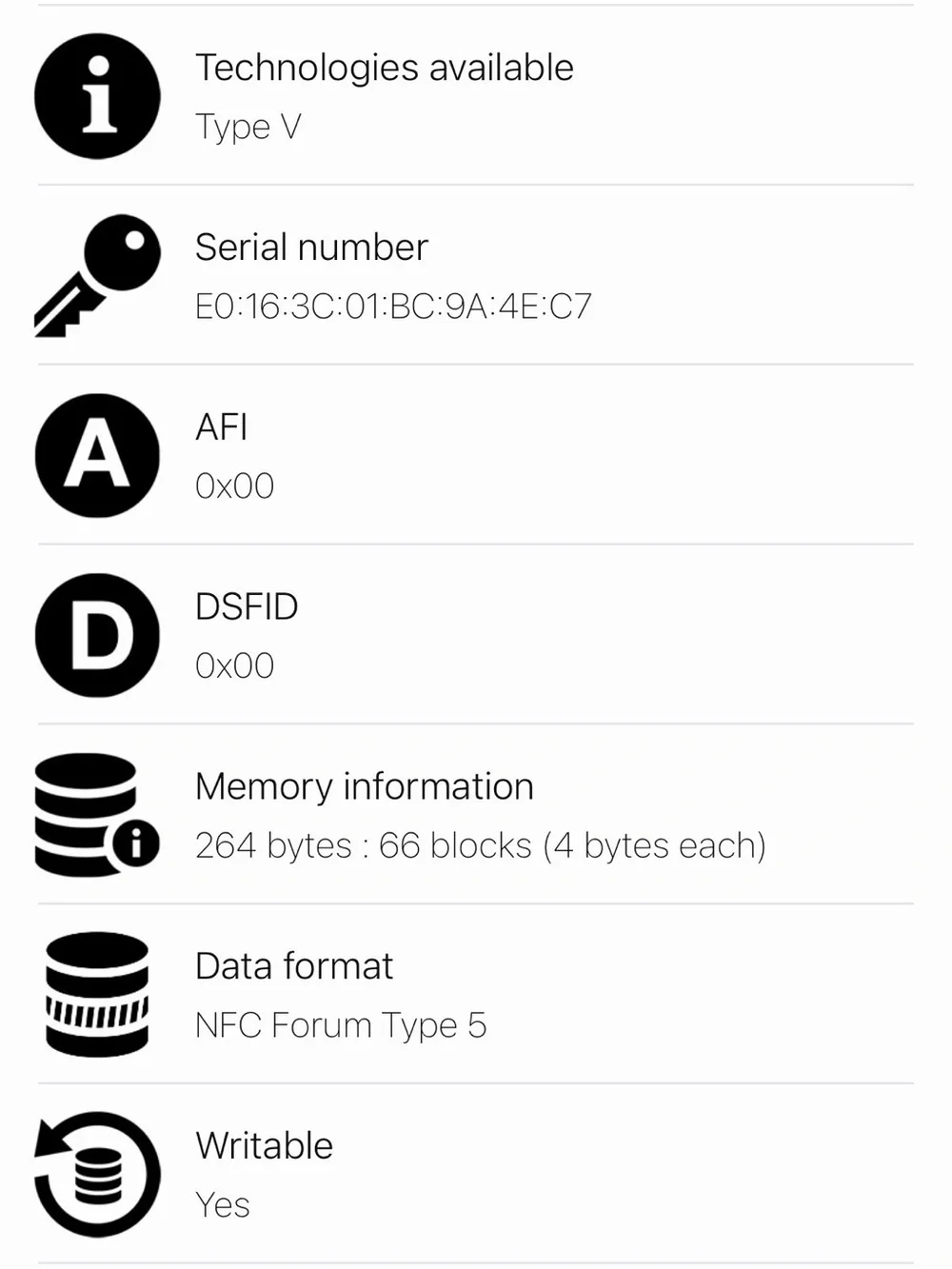952x1269 pixels.
Task: Select the AFI 0x00 value
Action: pyautogui.click(x=234, y=486)
